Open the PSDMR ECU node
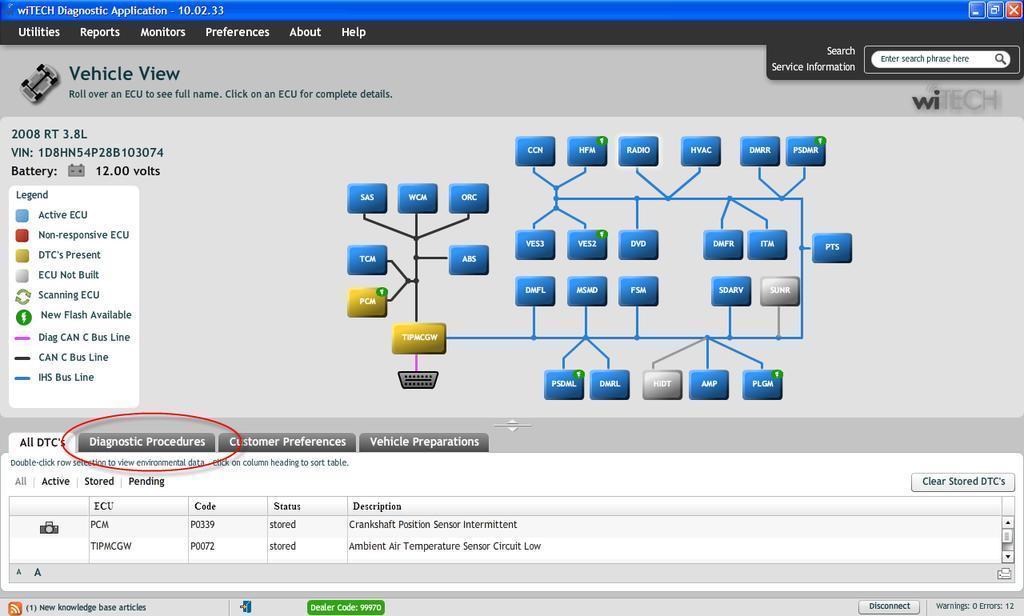Image resolution: width=1024 pixels, height=616 pixels. [805, 151]
